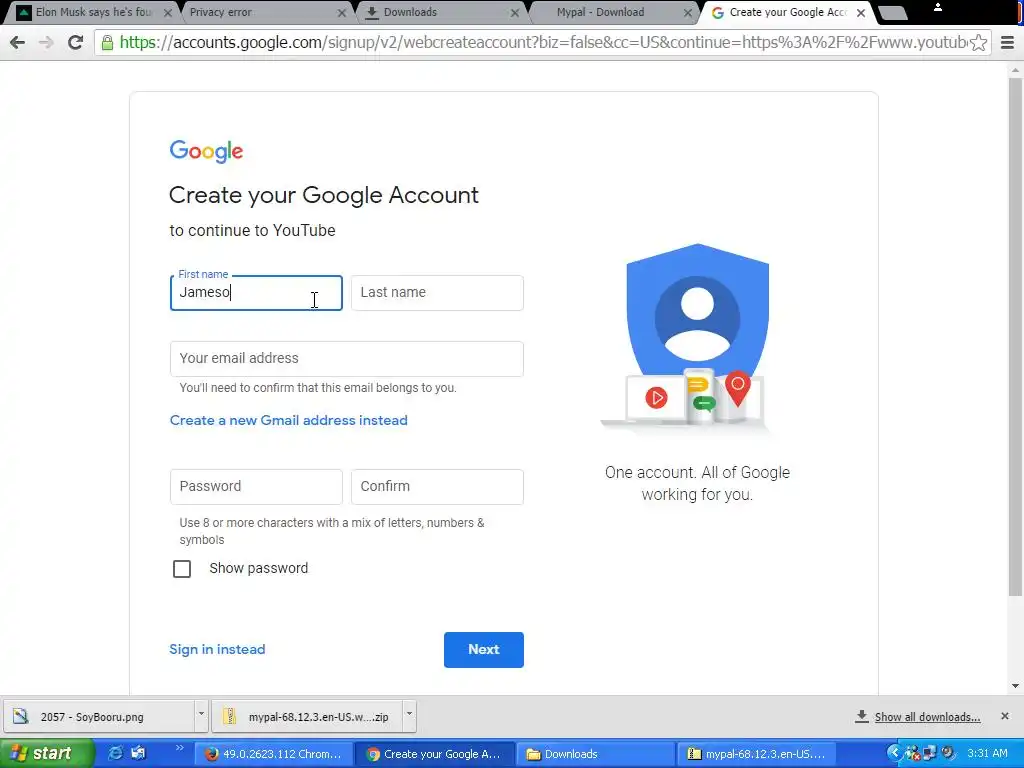
Task: Close the Create your Google Account tab
Action: [861, 12]
